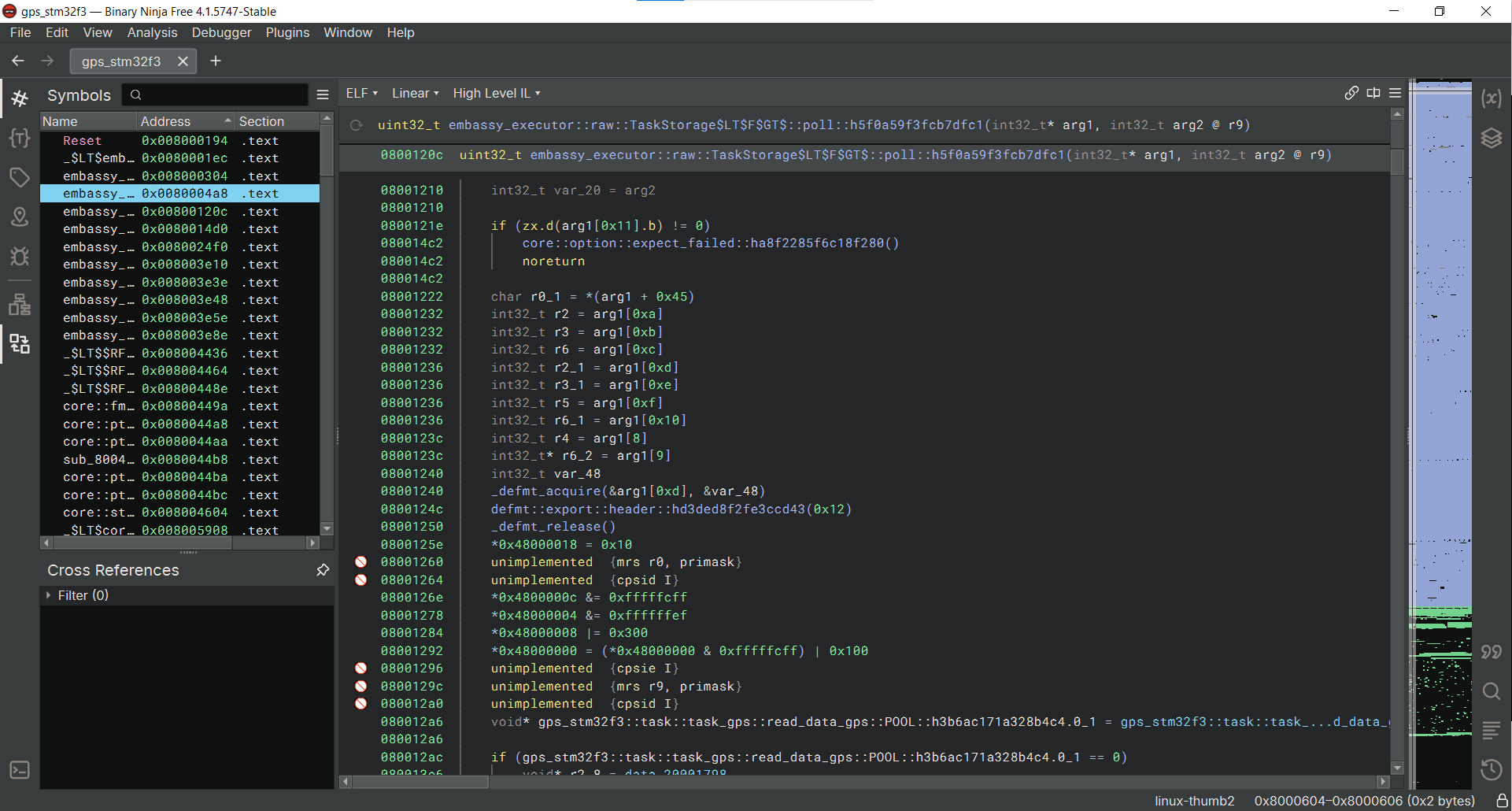Split the view pane with split icon

[1373, 93]
